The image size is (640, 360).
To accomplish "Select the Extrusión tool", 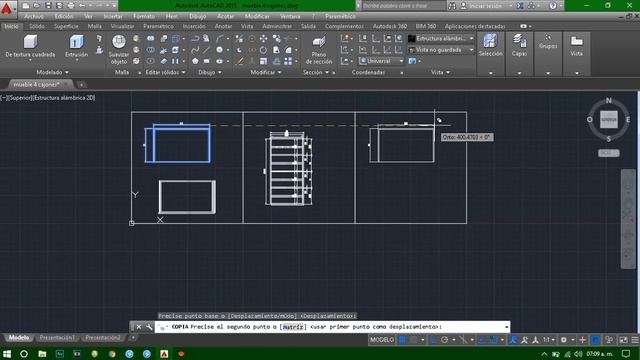I will (x=76, y=46).
